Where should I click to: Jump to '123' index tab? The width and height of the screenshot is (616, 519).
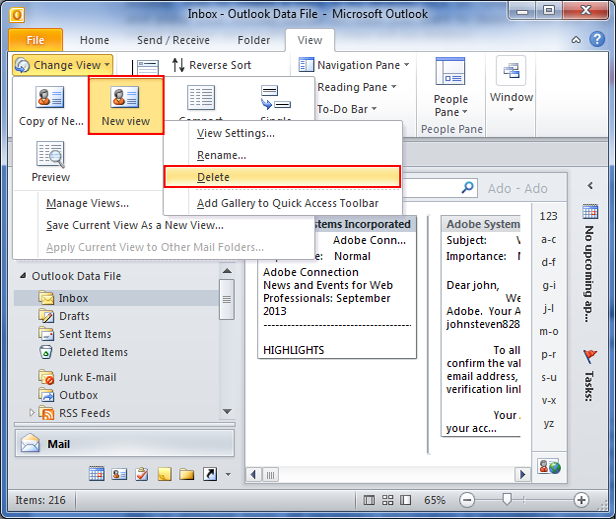(548, 216)
